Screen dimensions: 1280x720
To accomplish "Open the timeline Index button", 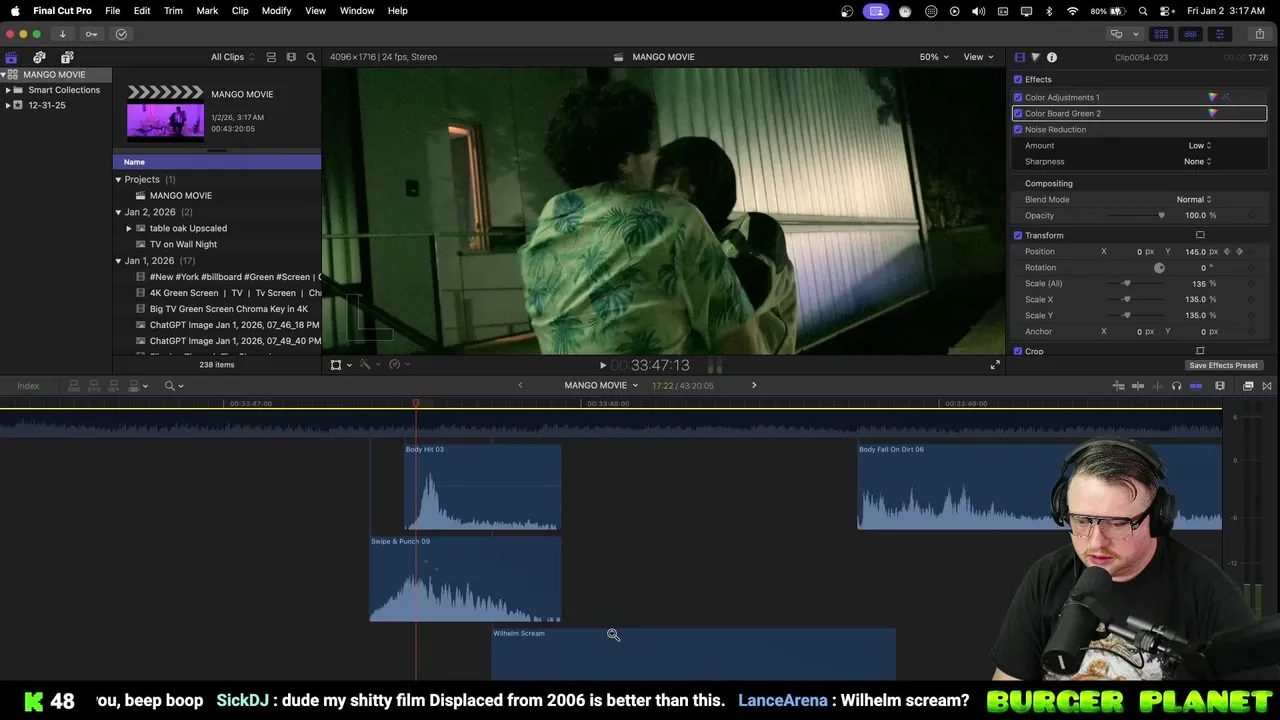I will [x=28, y=386].
